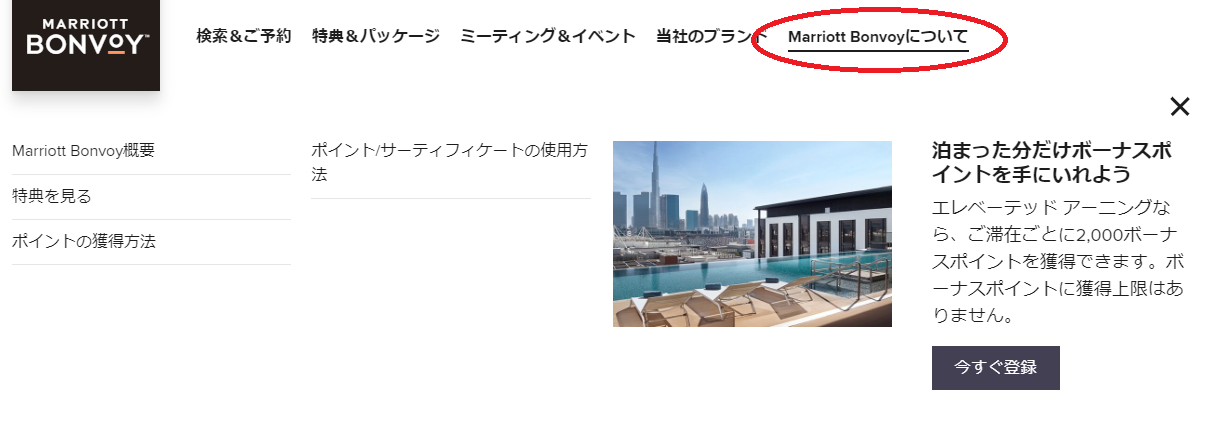Select ミーティング&イベント in navigation
The image size is (1214, 441).
(548, 36)
